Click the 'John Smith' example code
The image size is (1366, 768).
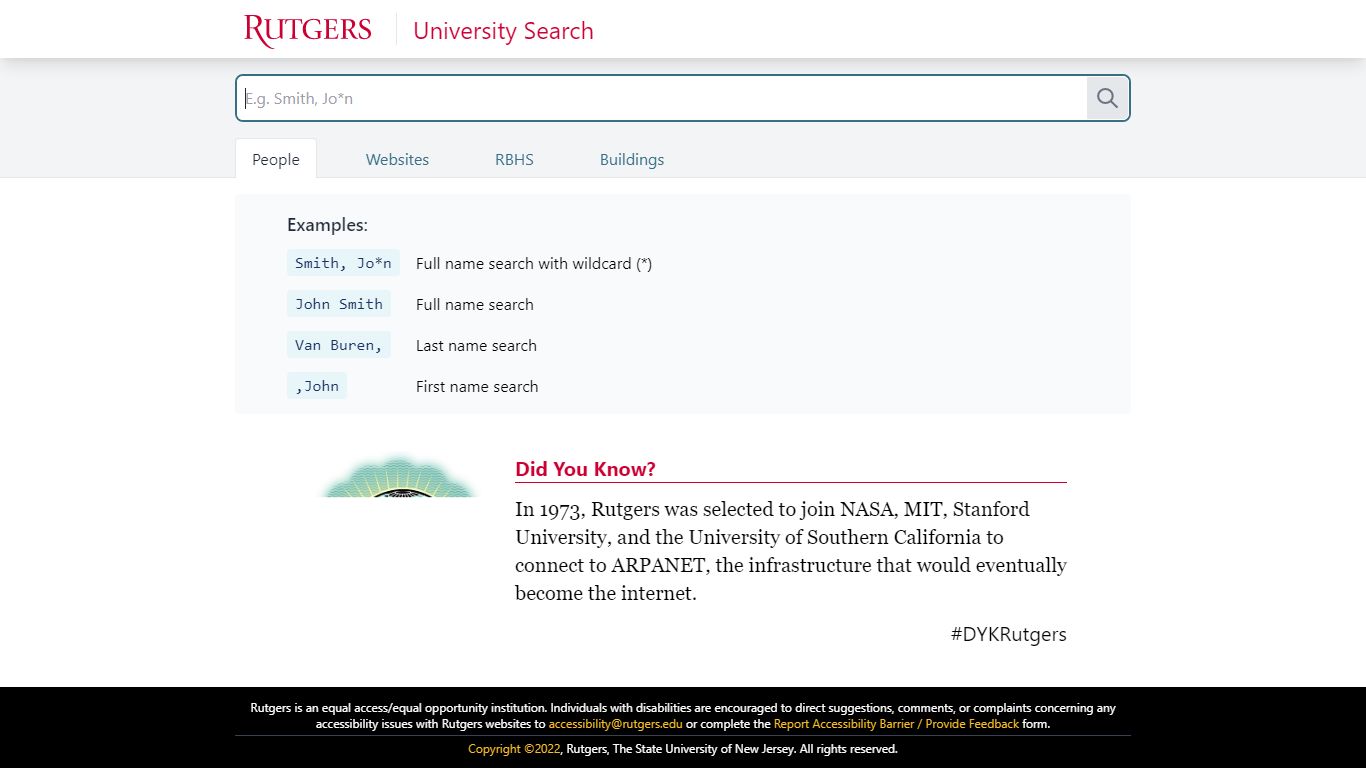point(339,304)
